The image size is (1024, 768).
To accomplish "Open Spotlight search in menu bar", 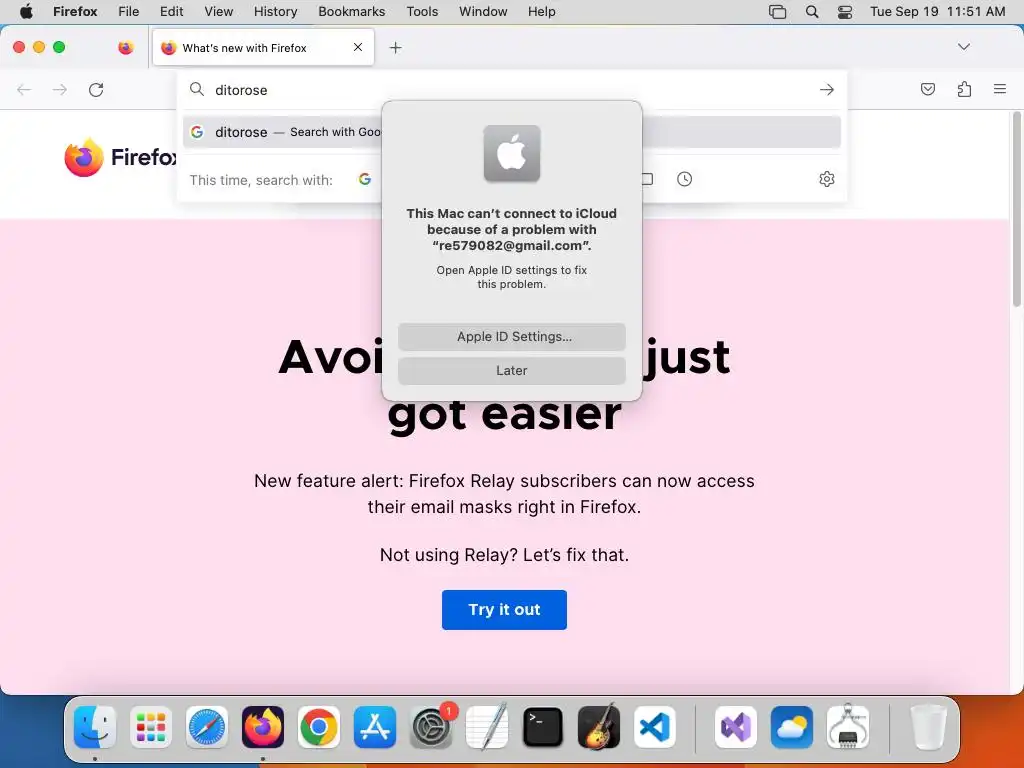I will (x=812, y=12).
